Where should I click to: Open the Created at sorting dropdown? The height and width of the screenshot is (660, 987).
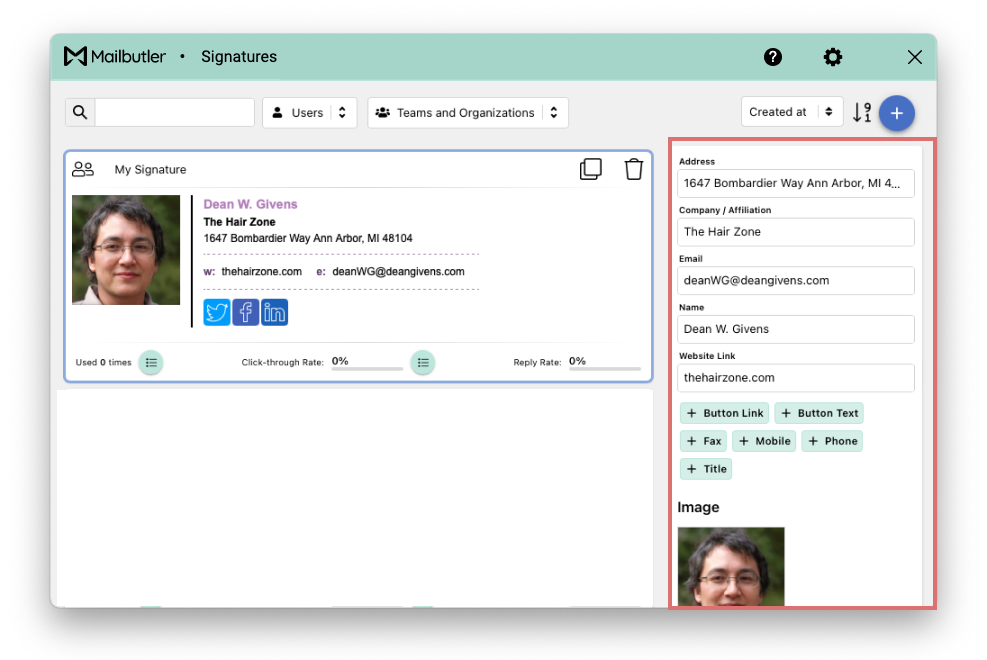pyautogui.click(x=792, y=113)
